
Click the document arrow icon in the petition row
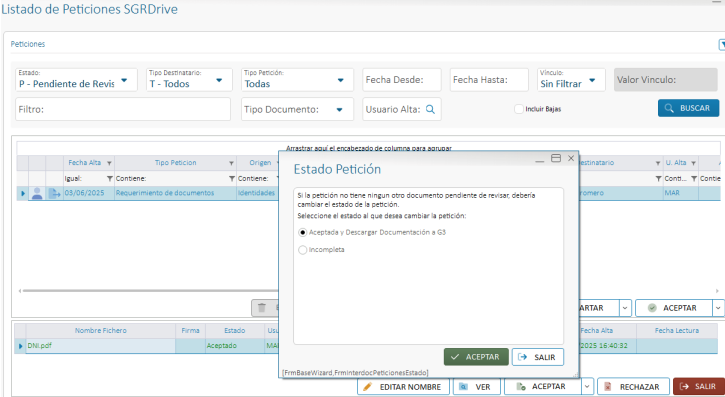coord(55,193)
